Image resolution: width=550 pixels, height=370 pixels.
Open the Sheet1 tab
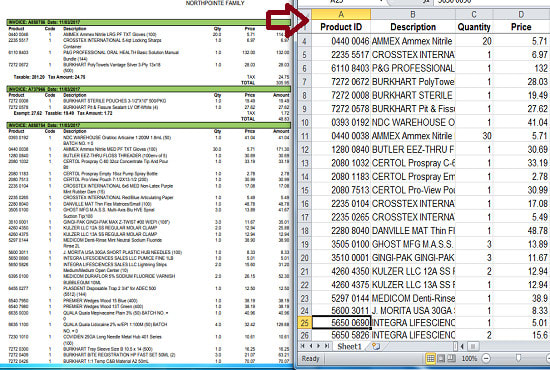coord(349,347)
